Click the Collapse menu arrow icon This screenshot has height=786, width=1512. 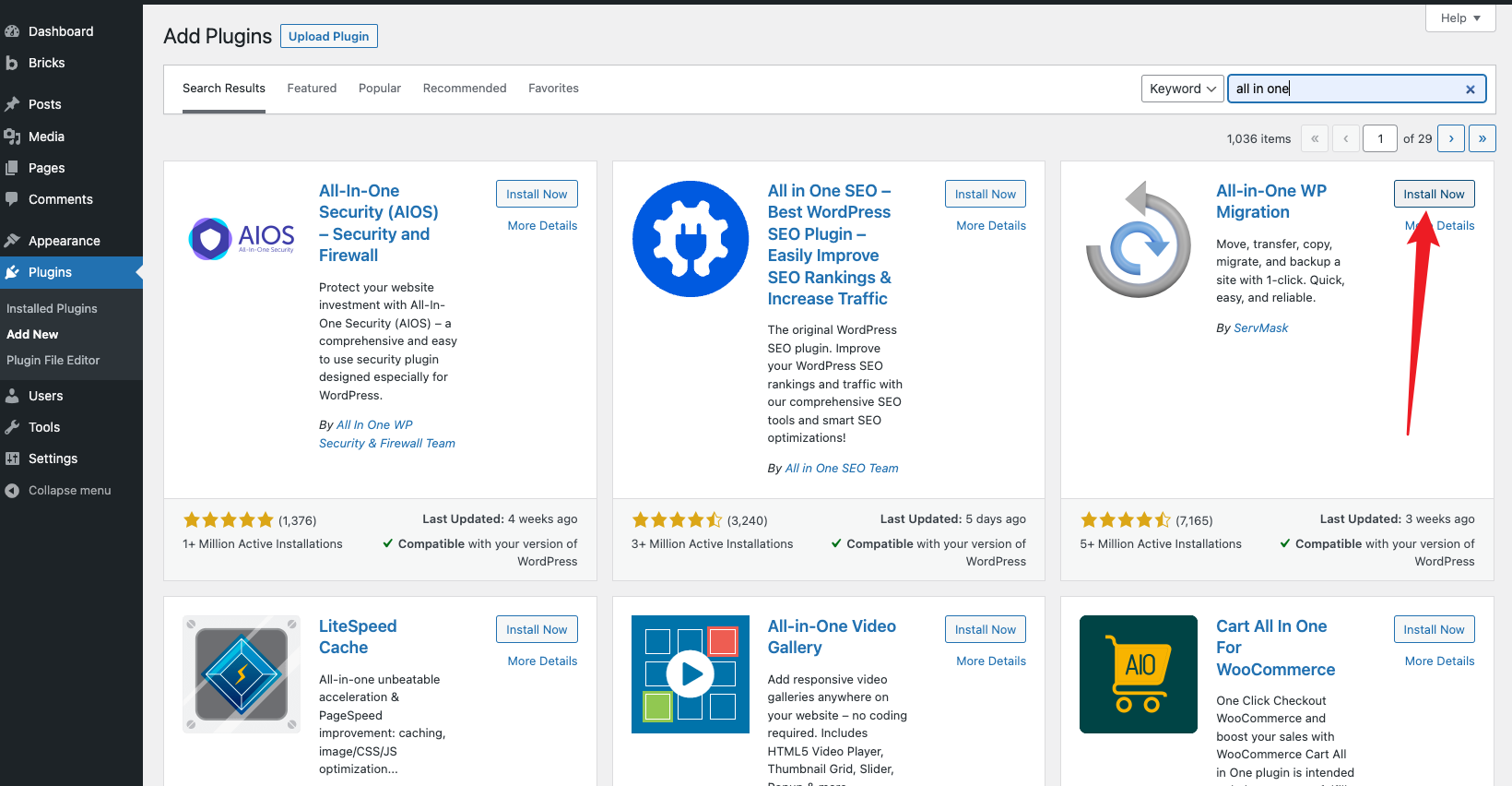pos(12,491)
